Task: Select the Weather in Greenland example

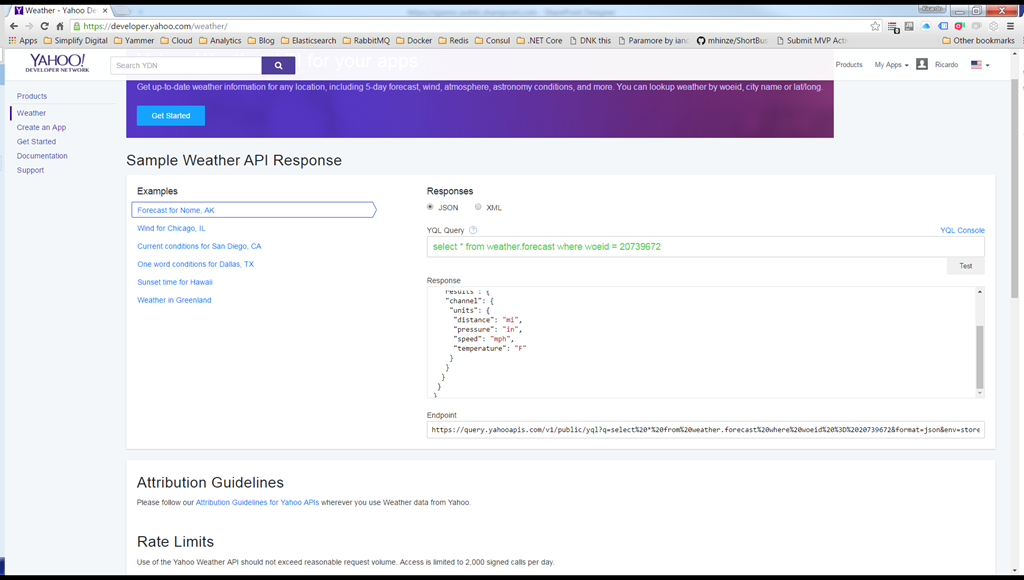Action: tap(174, 300)
